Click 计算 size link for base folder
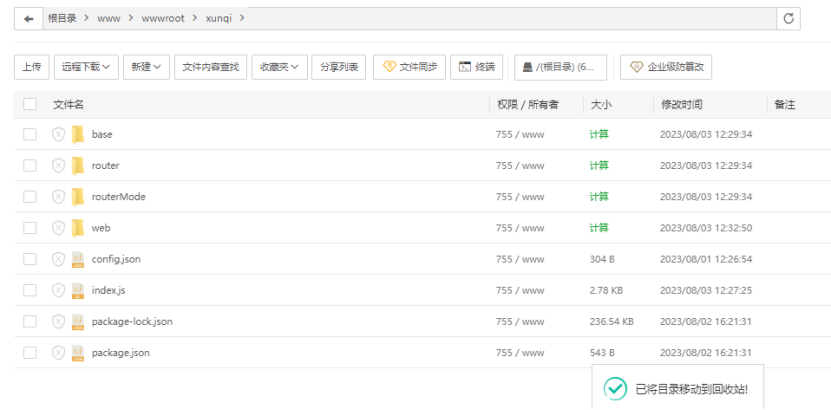The image size is (831, 410). click(x=599, y=134)
